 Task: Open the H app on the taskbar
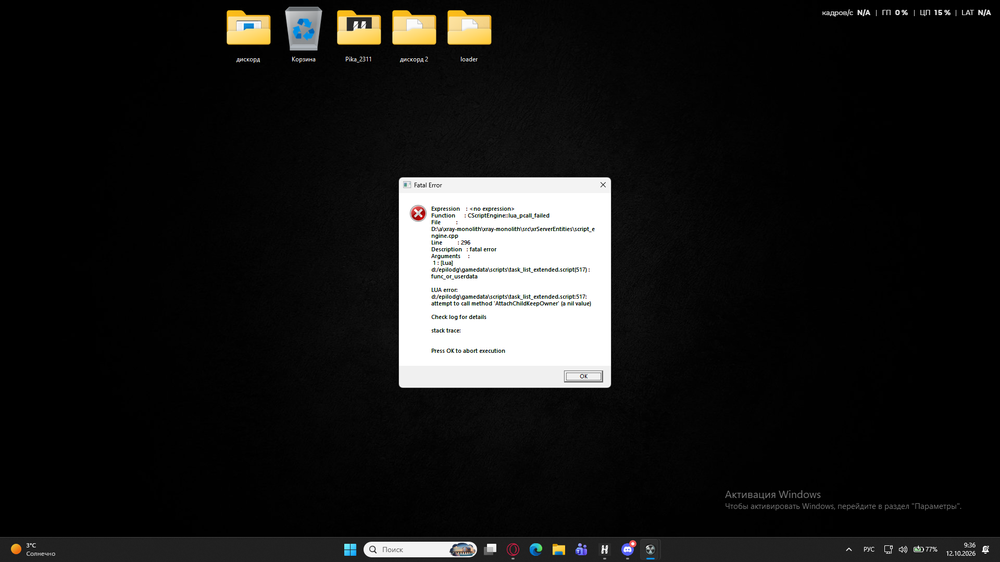(x=605, y=549)
